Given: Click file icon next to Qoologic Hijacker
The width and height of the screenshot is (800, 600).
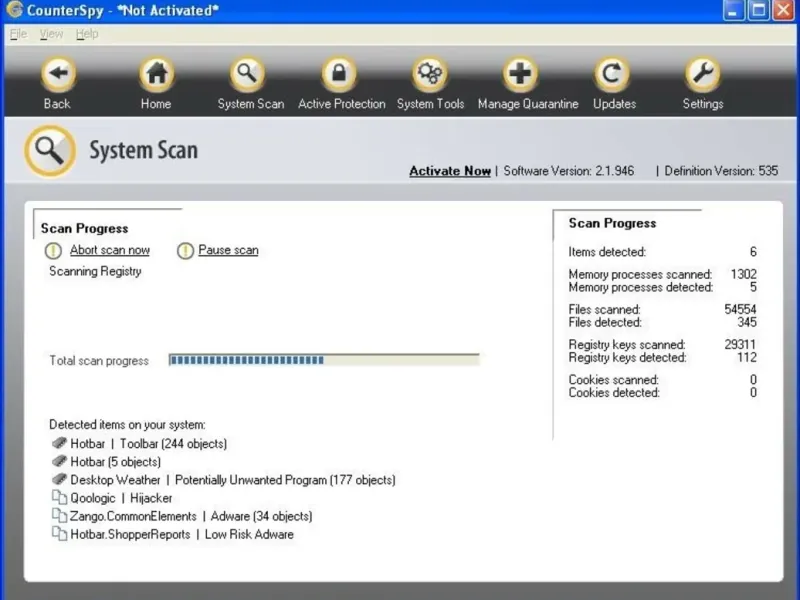Looking at the screenshot, I should tap(59, 497).
